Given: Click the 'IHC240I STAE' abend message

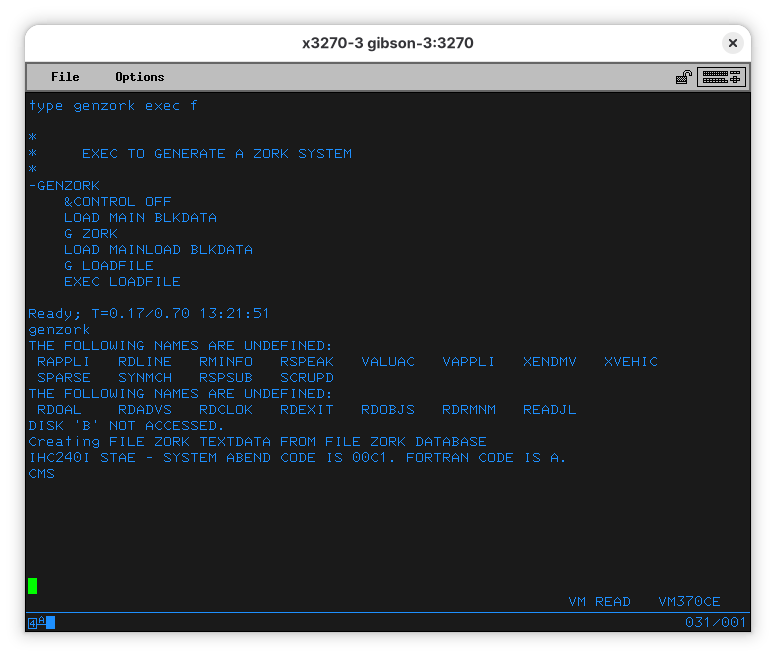Looking at the screenshot, I should 297,458.
